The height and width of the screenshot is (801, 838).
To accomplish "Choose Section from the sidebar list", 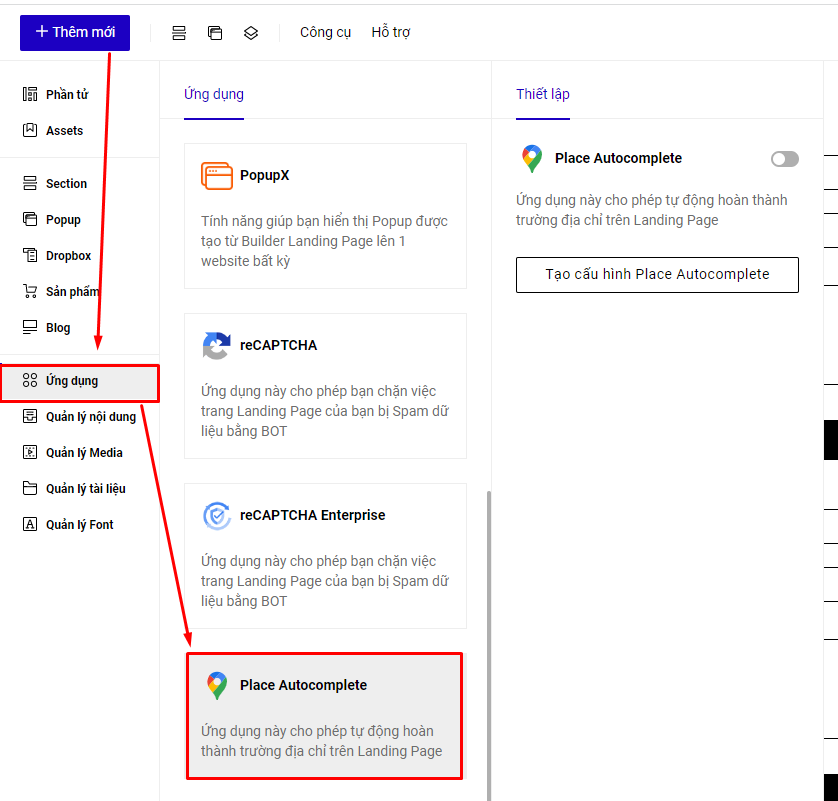I will click(x=66, y=184).
